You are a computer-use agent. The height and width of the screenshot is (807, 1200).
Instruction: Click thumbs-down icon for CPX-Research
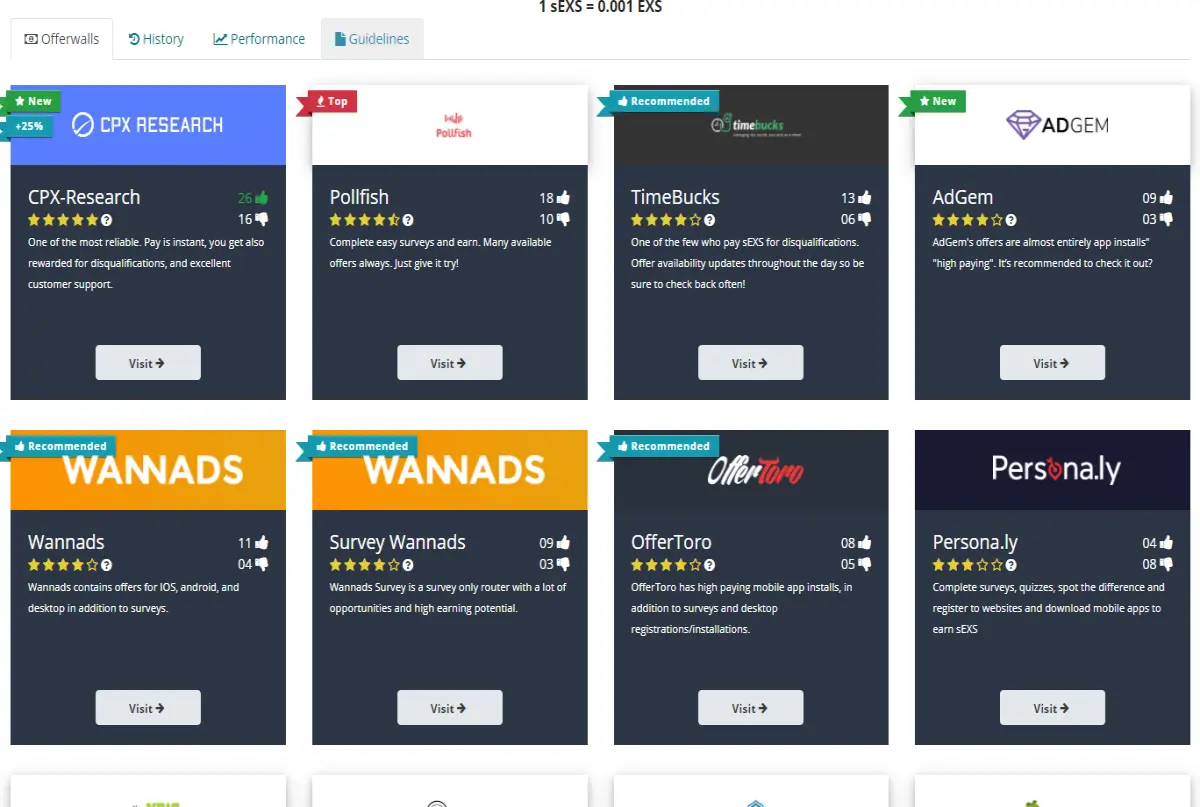(x=262, y=219)
